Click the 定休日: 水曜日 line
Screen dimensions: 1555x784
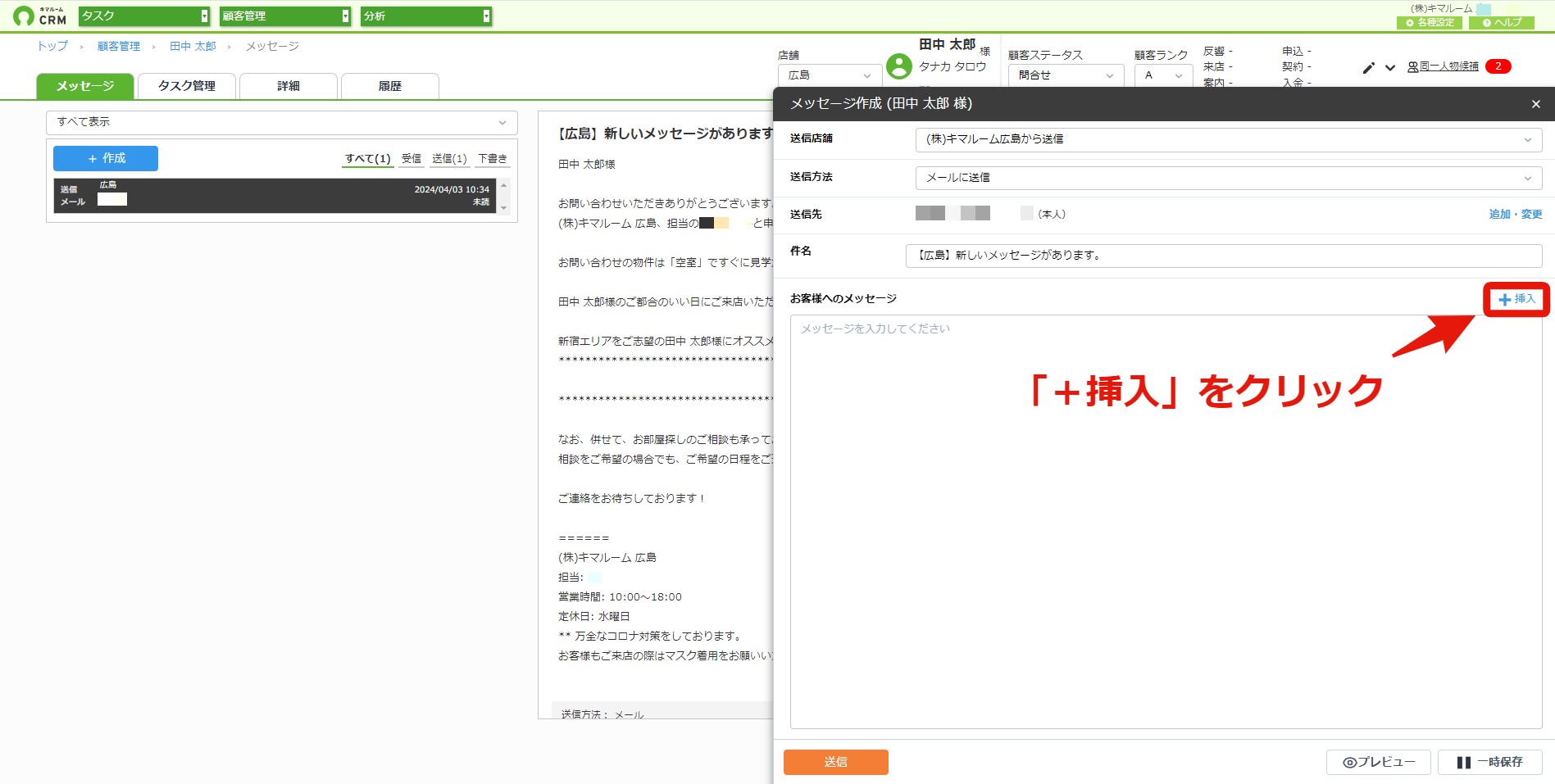(593, 617)
